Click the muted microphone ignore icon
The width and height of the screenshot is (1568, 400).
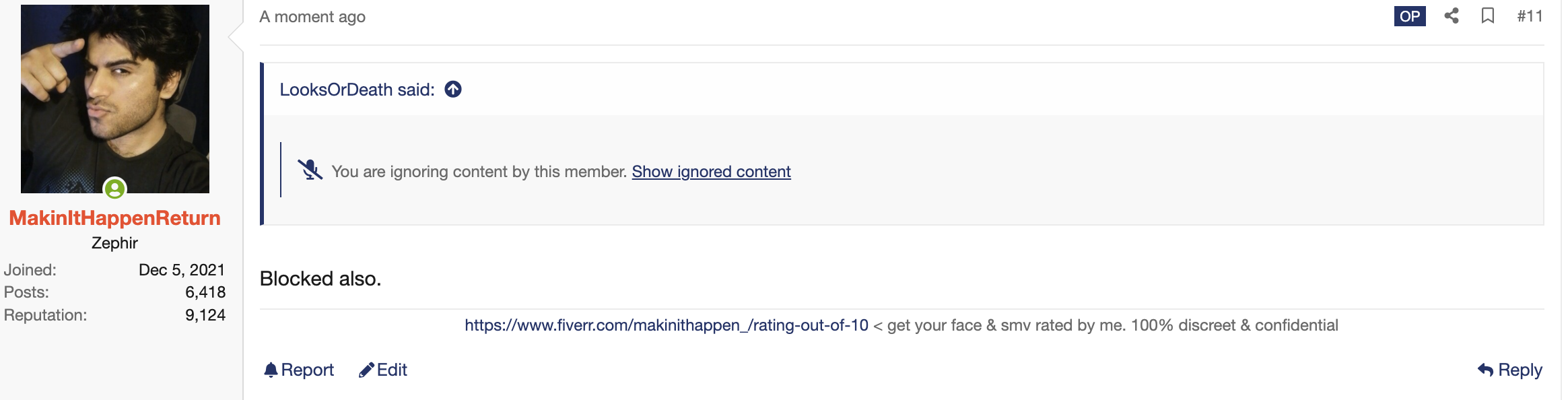(x=310, y=170)
